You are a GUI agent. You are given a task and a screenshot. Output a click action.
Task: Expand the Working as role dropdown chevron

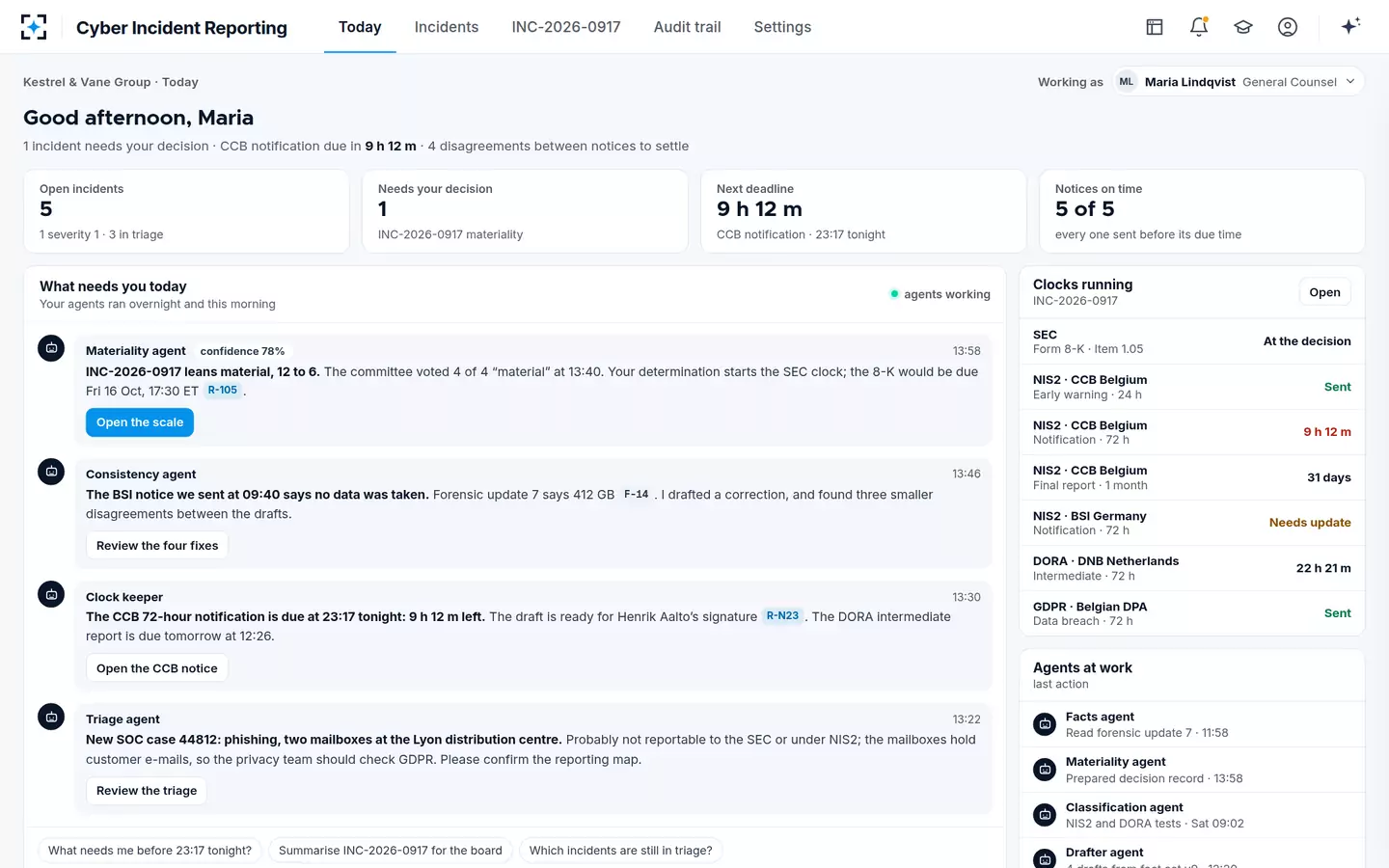click(x=1350, y=82)
